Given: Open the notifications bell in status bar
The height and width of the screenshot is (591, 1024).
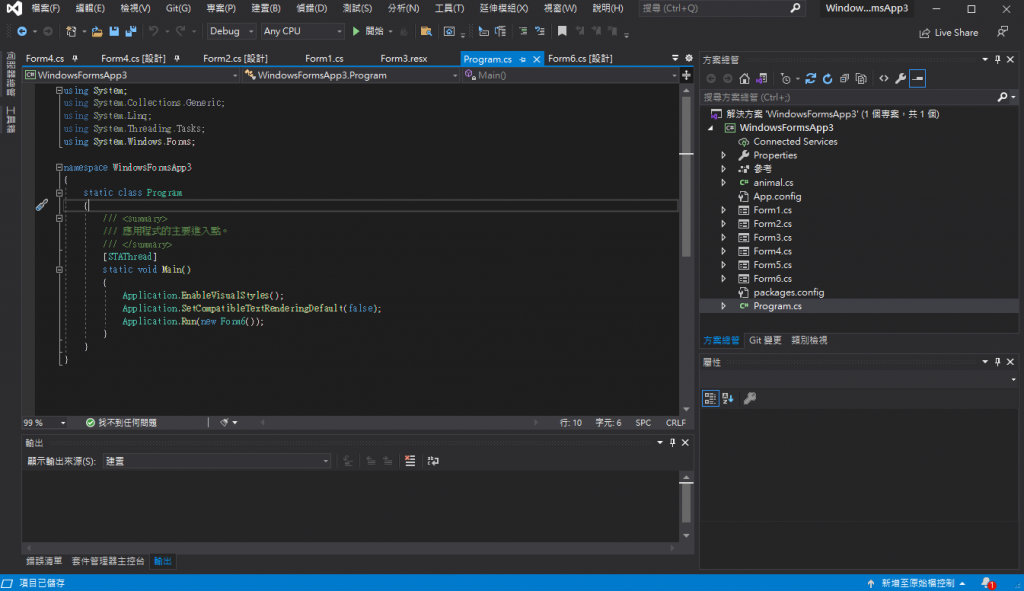Looking at the screenshot, I should 987,582.
